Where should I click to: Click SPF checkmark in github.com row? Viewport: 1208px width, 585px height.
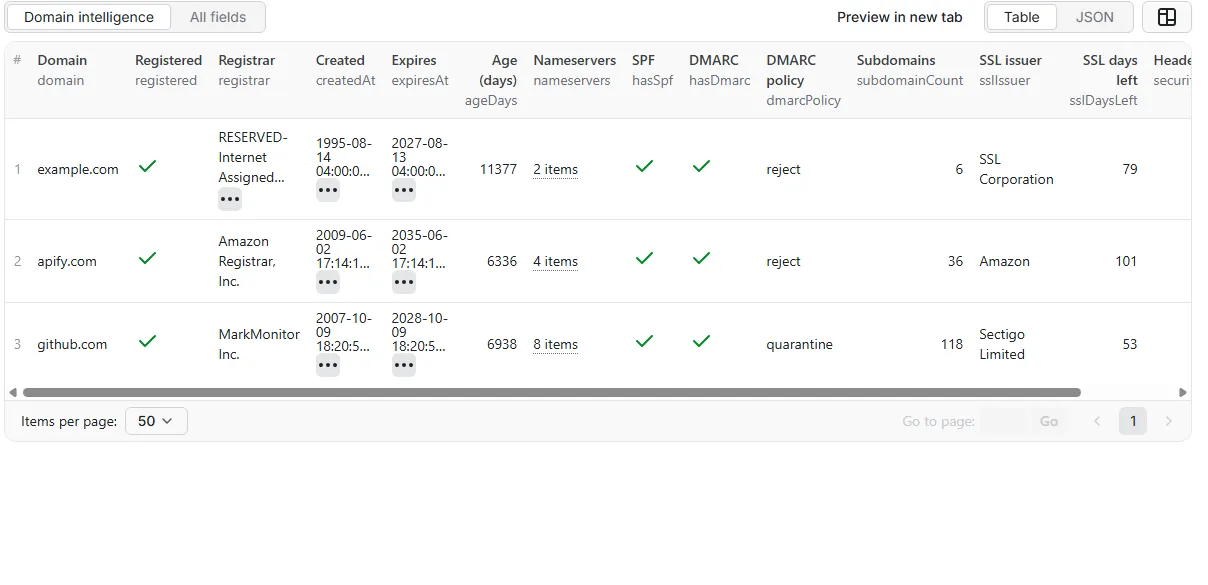644,341
